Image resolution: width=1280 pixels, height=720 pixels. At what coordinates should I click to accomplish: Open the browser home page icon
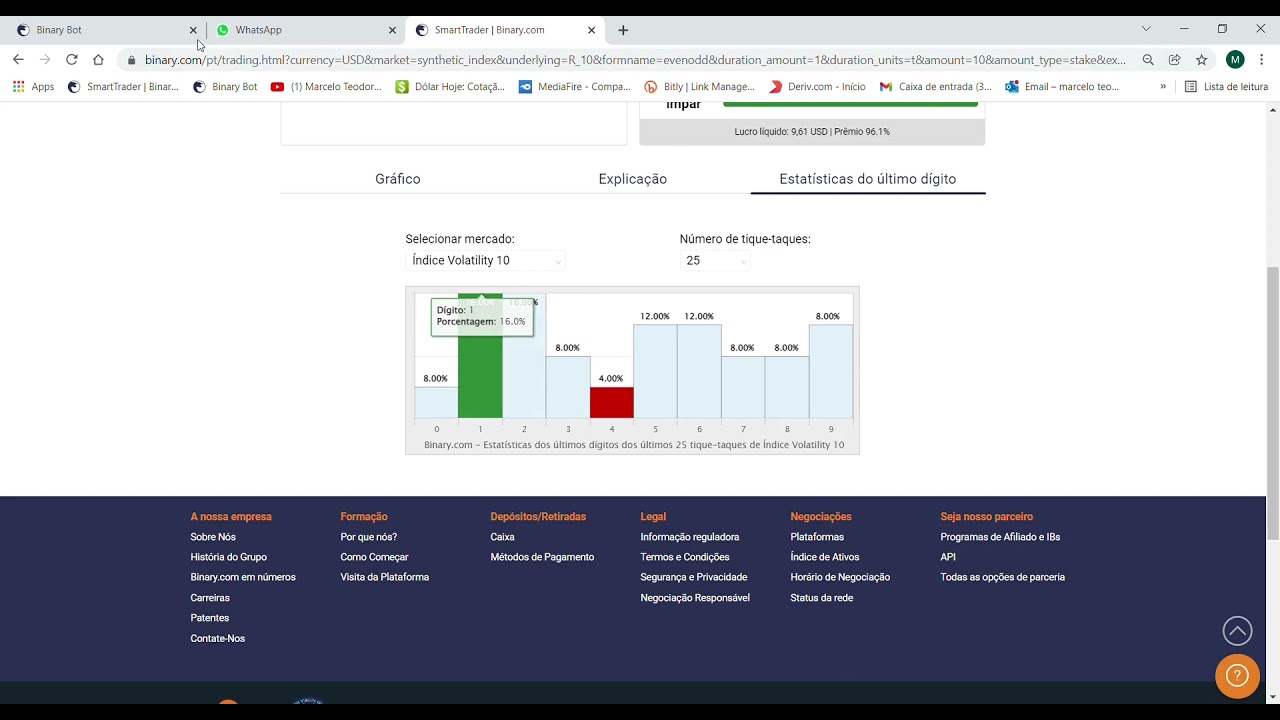click(98, 60)
